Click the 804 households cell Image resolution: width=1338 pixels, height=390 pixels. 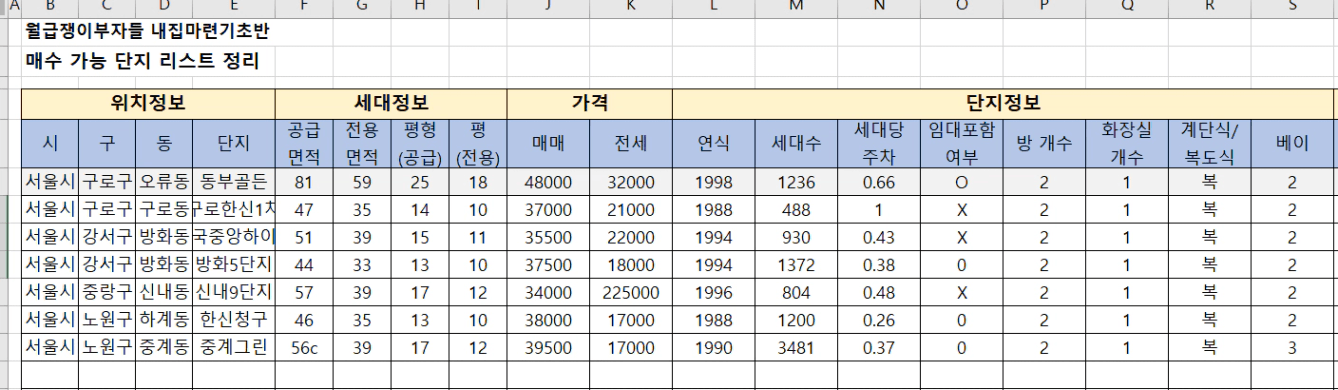(796, 293)
